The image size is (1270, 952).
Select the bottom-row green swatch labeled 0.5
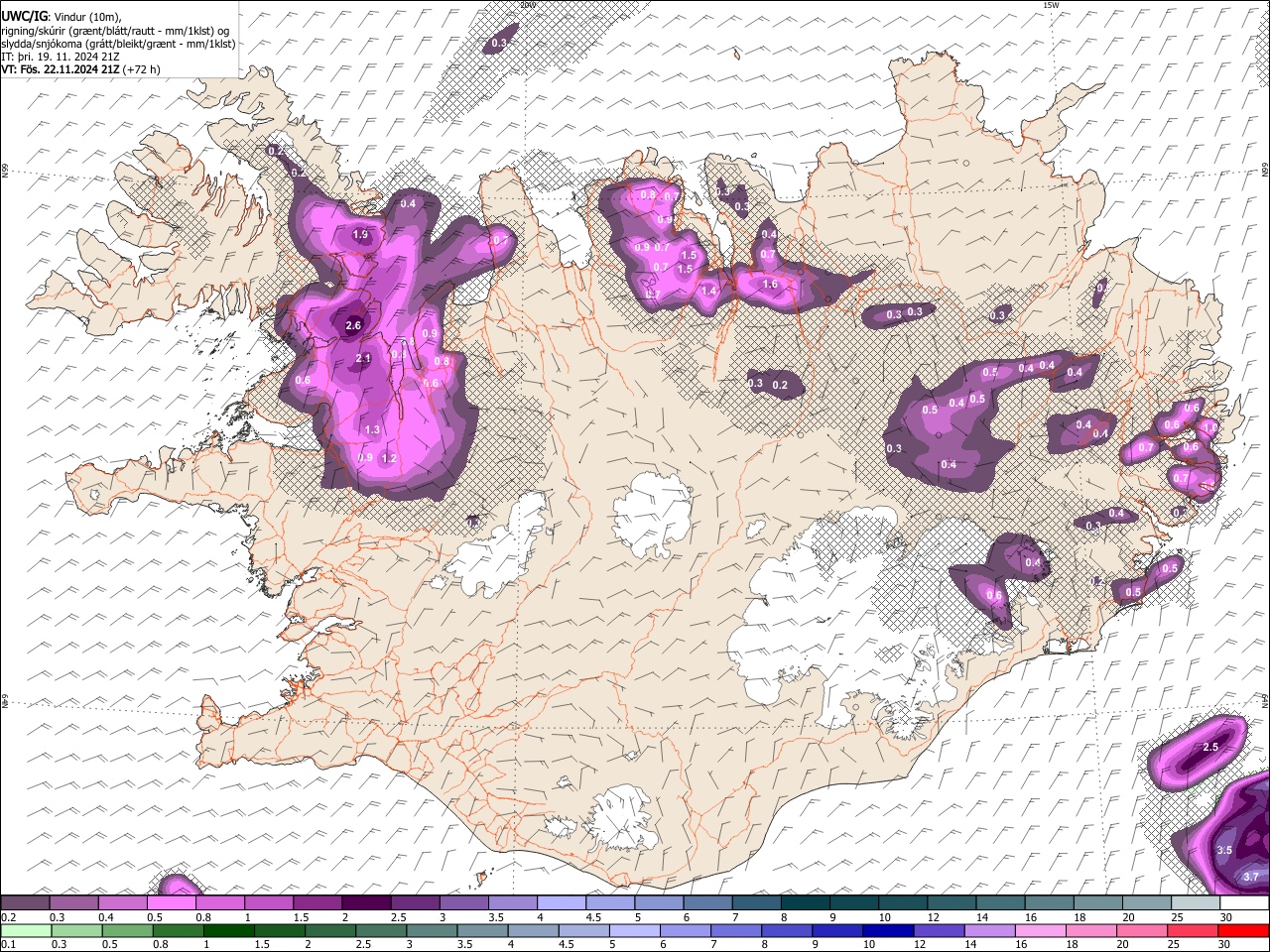(127, 931)
